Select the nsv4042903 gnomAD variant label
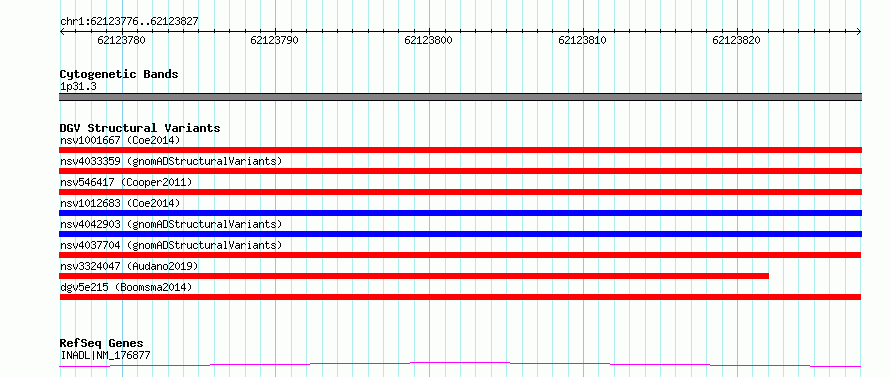Image resolution: width=890 pixels, height=377 pixels. pyautogui.click(x=171, y=224)
